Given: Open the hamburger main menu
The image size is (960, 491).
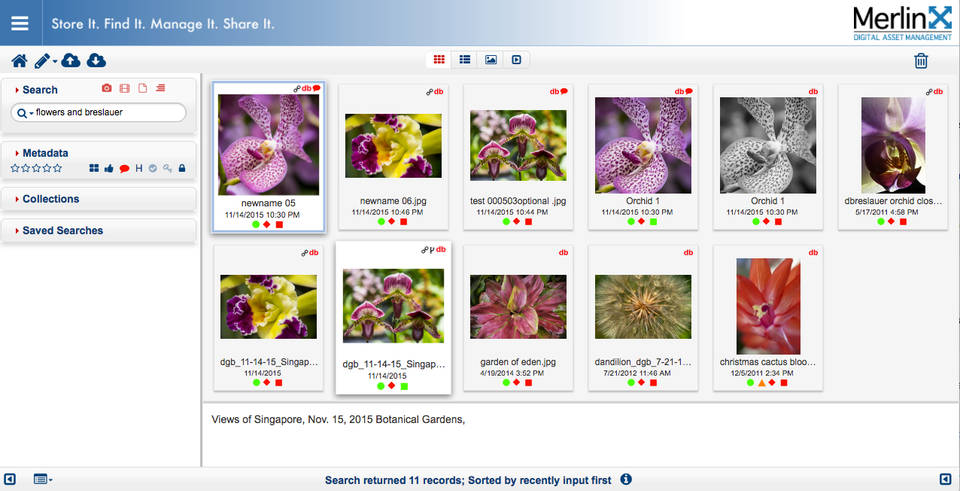Looking at the screenshot, I should pos(20,23).
